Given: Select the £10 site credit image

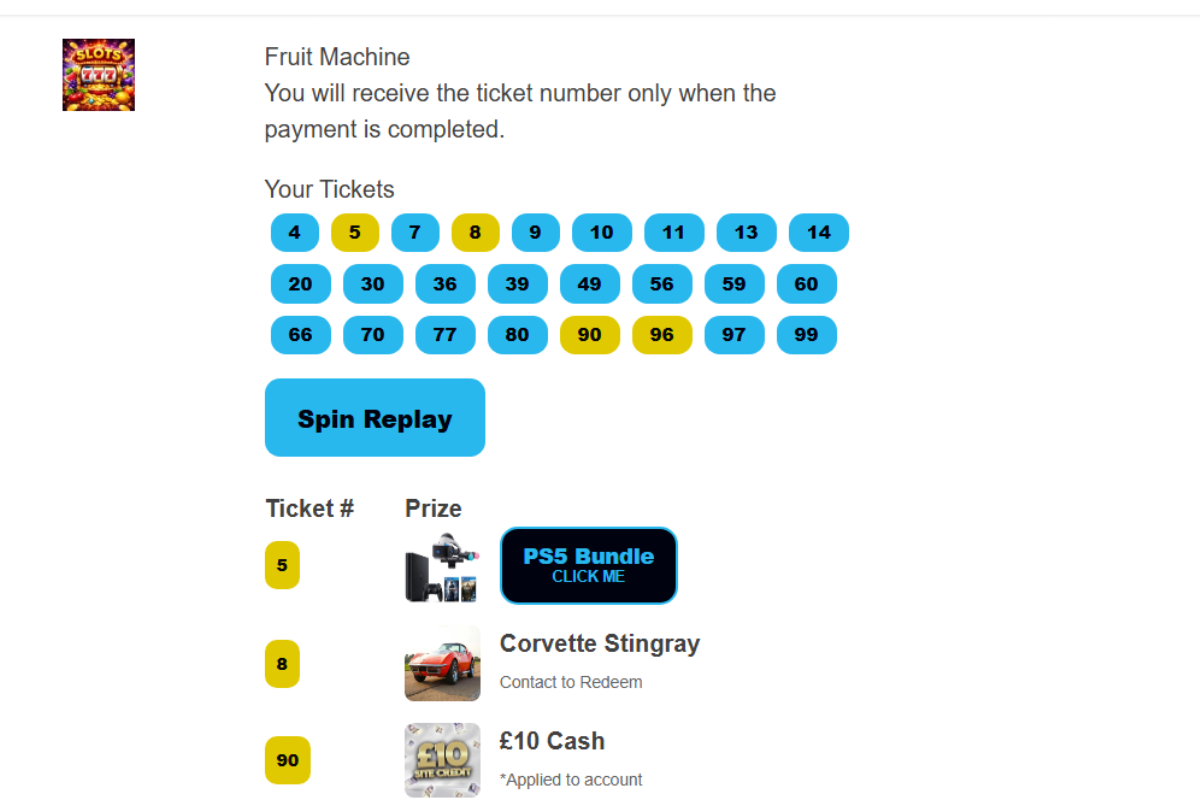Looking at the screenshot, I should click(x=442, y=760).
